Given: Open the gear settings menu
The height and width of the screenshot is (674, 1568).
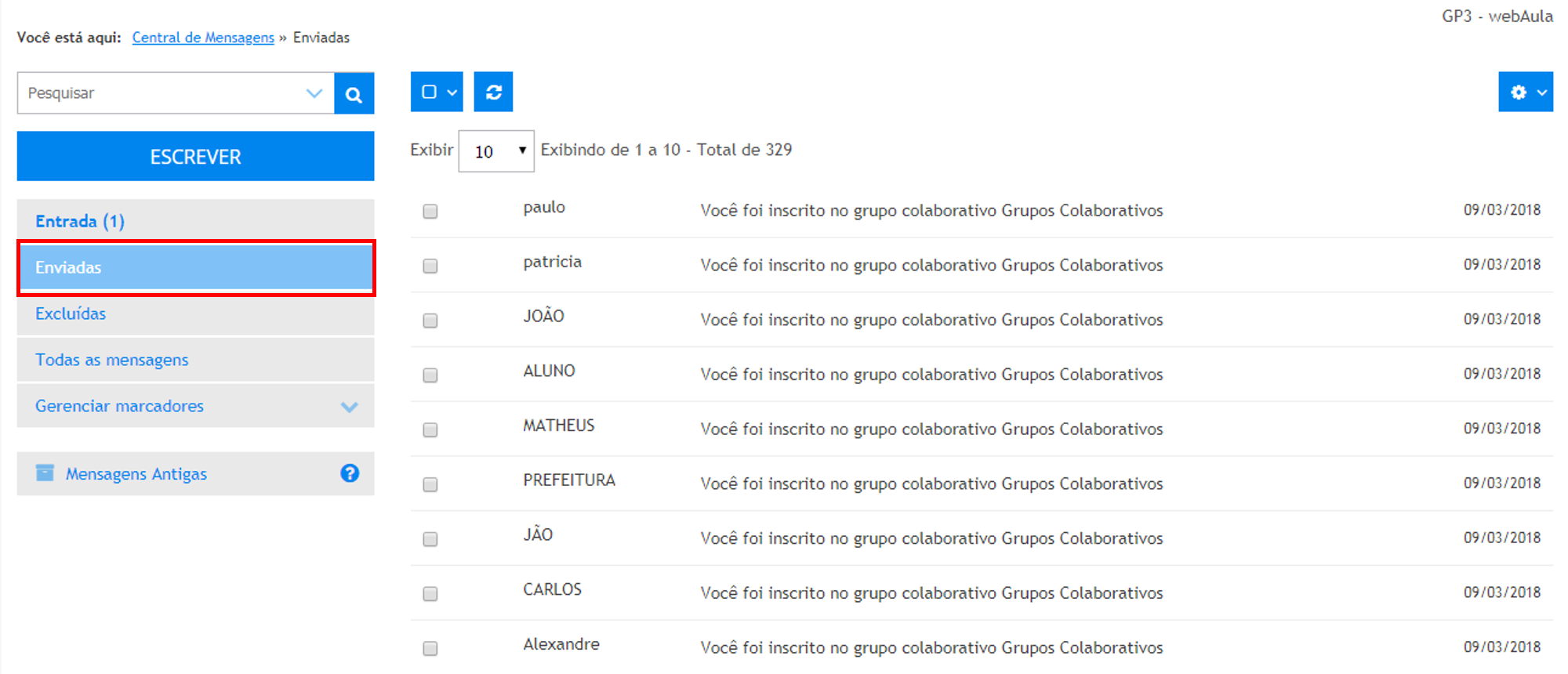Looking at the screenshot, I should pyautogui.click(x=1525, y=92).
